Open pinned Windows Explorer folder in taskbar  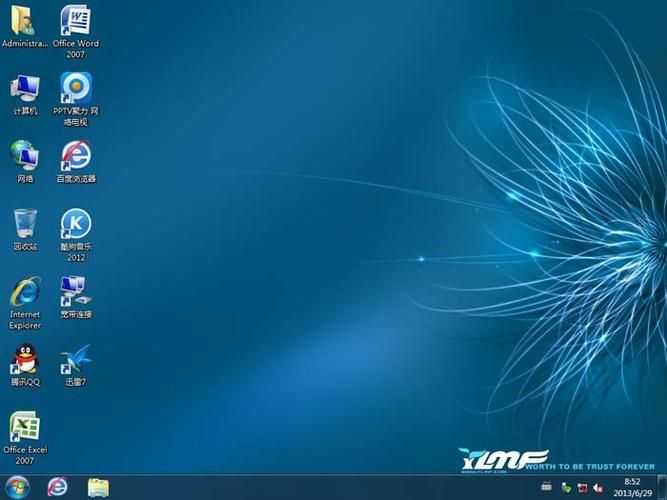coord(98,487)
